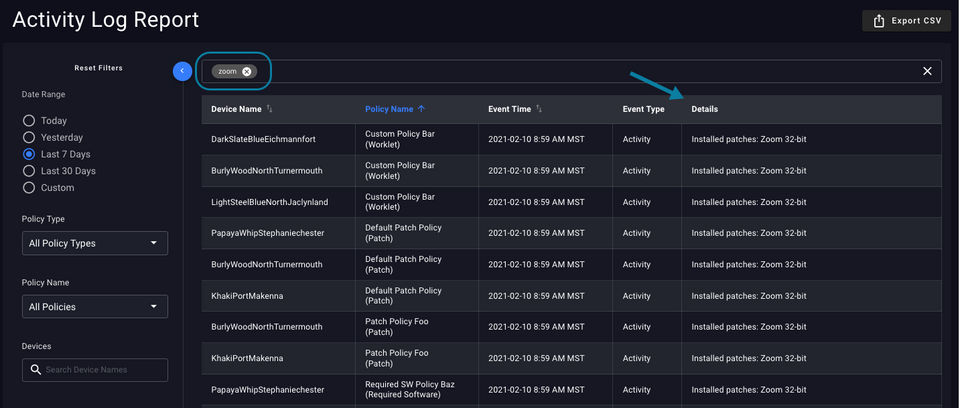
Task: Clear the search bar with X icon
Action: (927, 71)
